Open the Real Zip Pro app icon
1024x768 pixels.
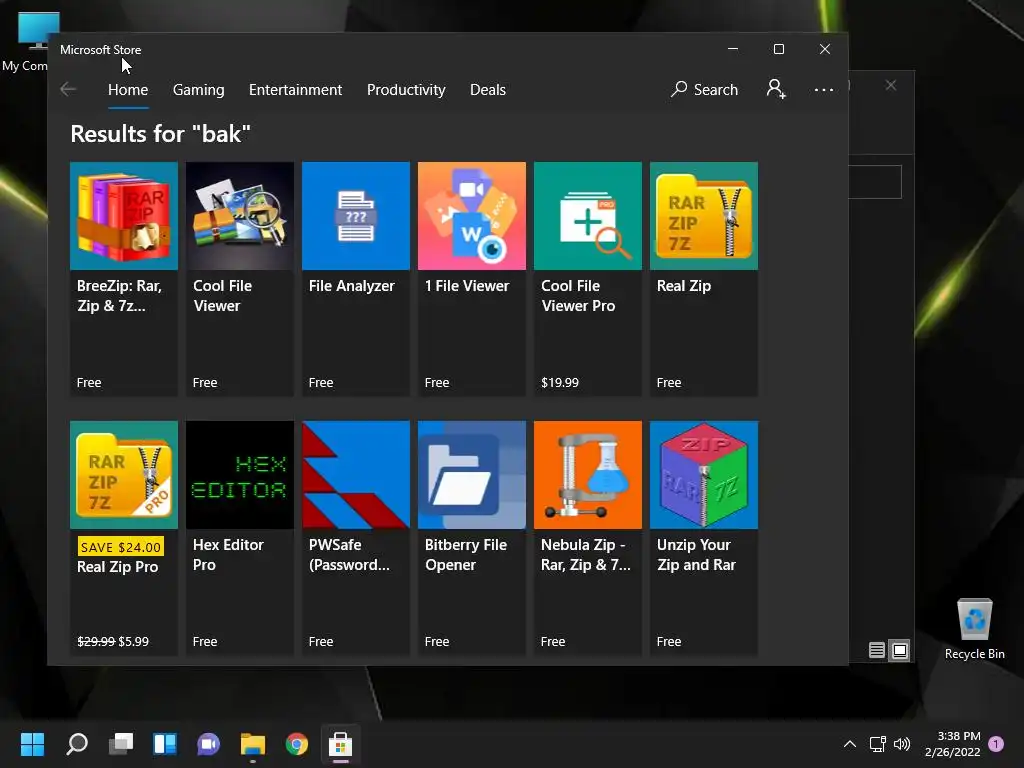123,475
